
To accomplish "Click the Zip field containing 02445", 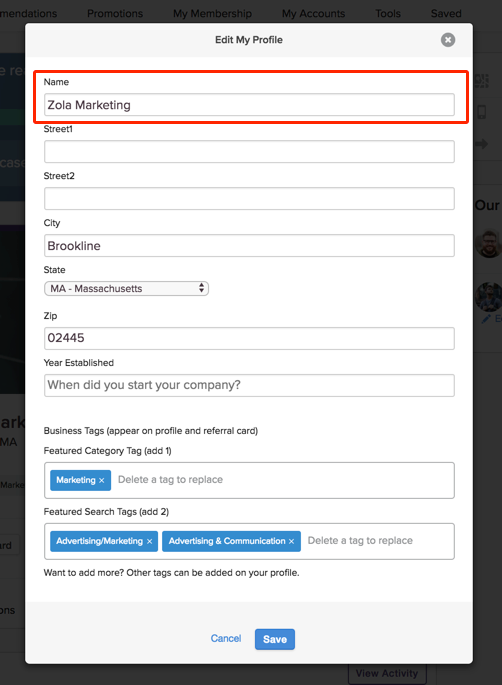I will [249, 338].
